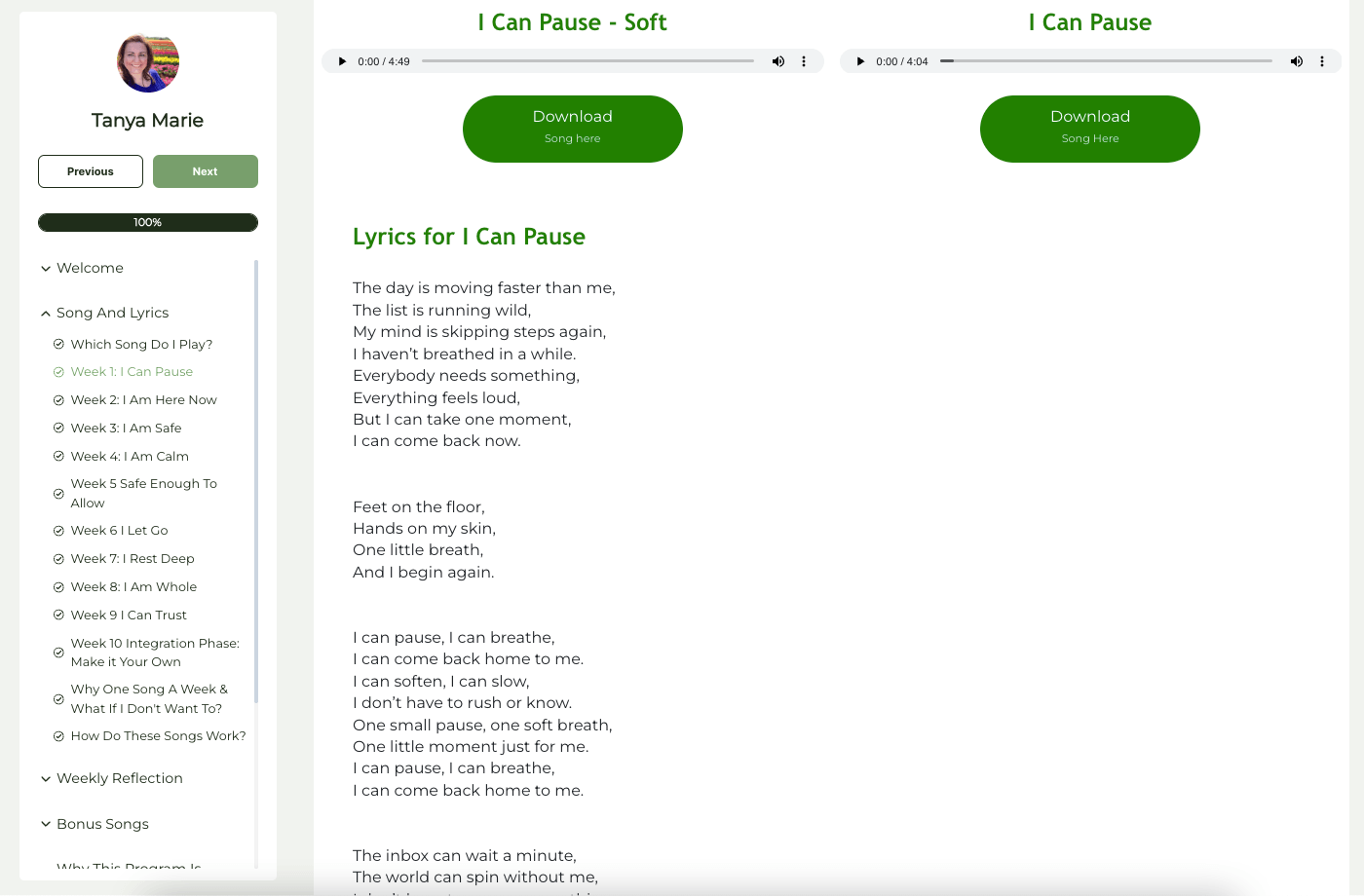Click completion checkmark for Week 6 I Let Go
Viewport: 1364px width, 896px height.
point(58,531)
